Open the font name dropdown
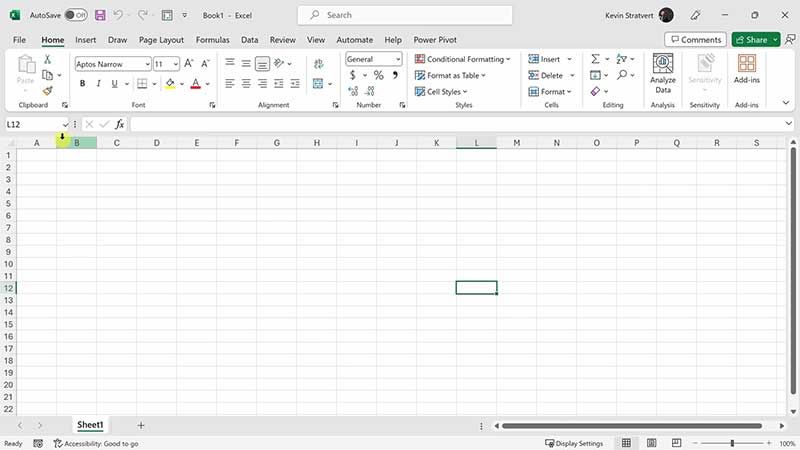The image size is (800, 450). point(147,64)
